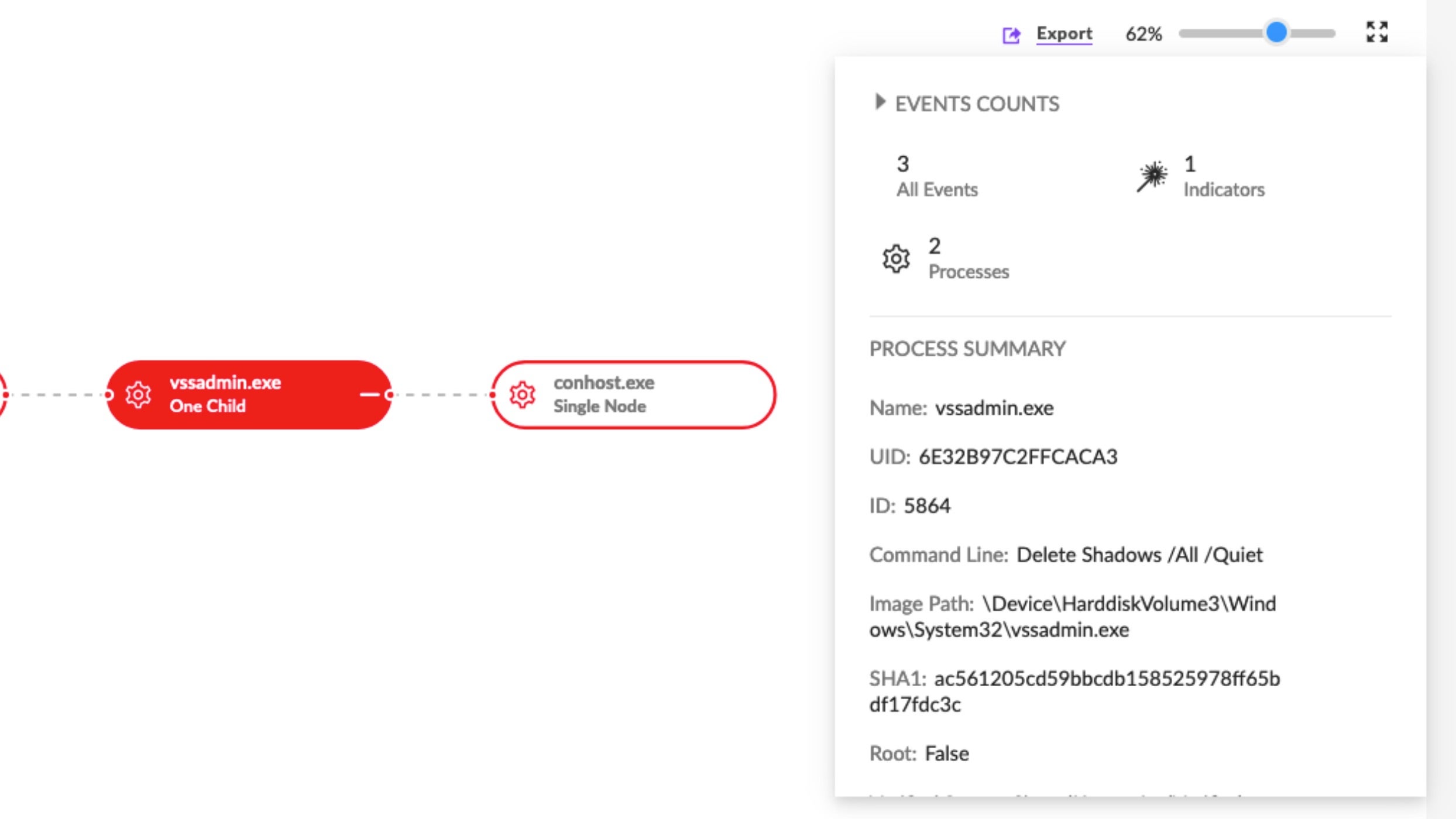Collapse the Events Counts section triangle
The image size is (1456, 819).
click(880, 102)
